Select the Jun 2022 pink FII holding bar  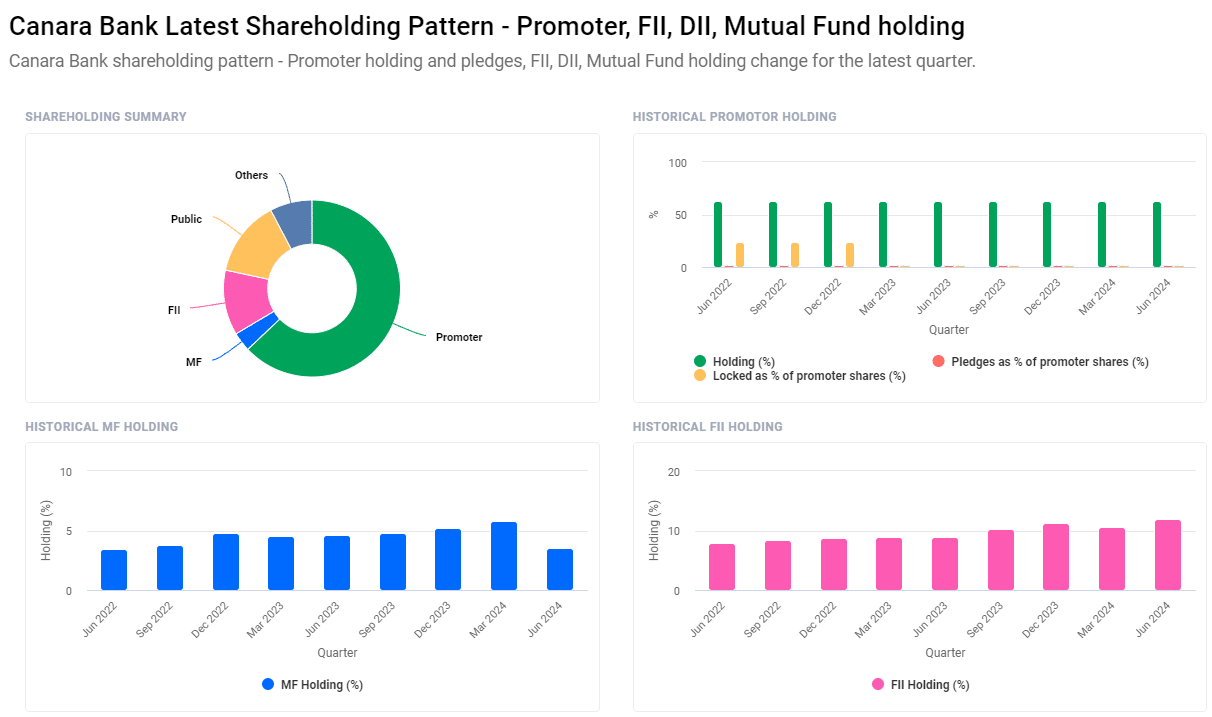[x=722, y=567]
